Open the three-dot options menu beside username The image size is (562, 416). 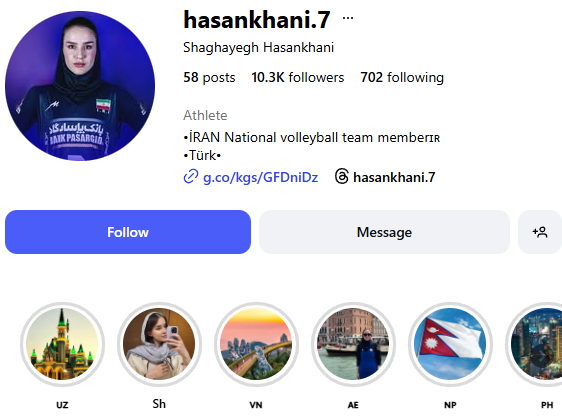(348, 18)
